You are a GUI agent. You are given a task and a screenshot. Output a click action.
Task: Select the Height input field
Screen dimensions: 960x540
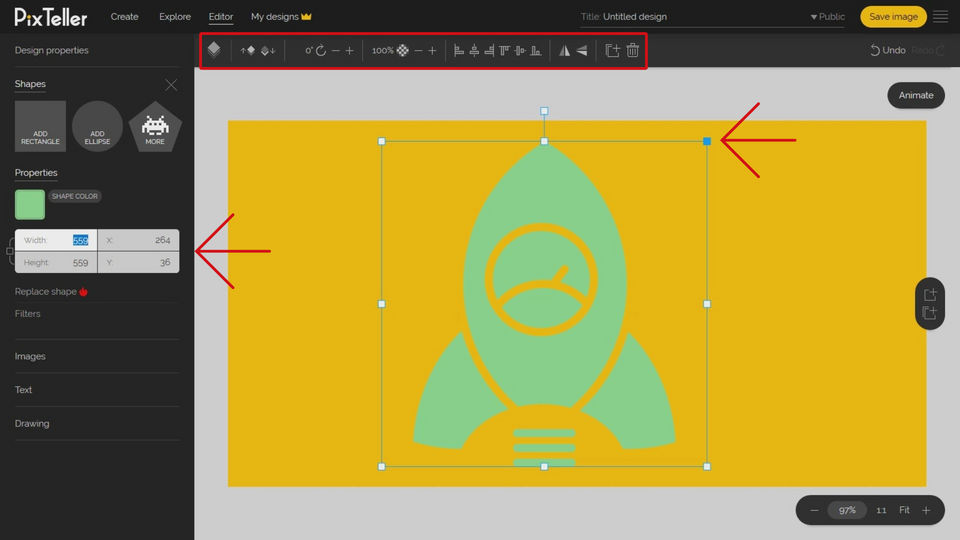point(56,262)
